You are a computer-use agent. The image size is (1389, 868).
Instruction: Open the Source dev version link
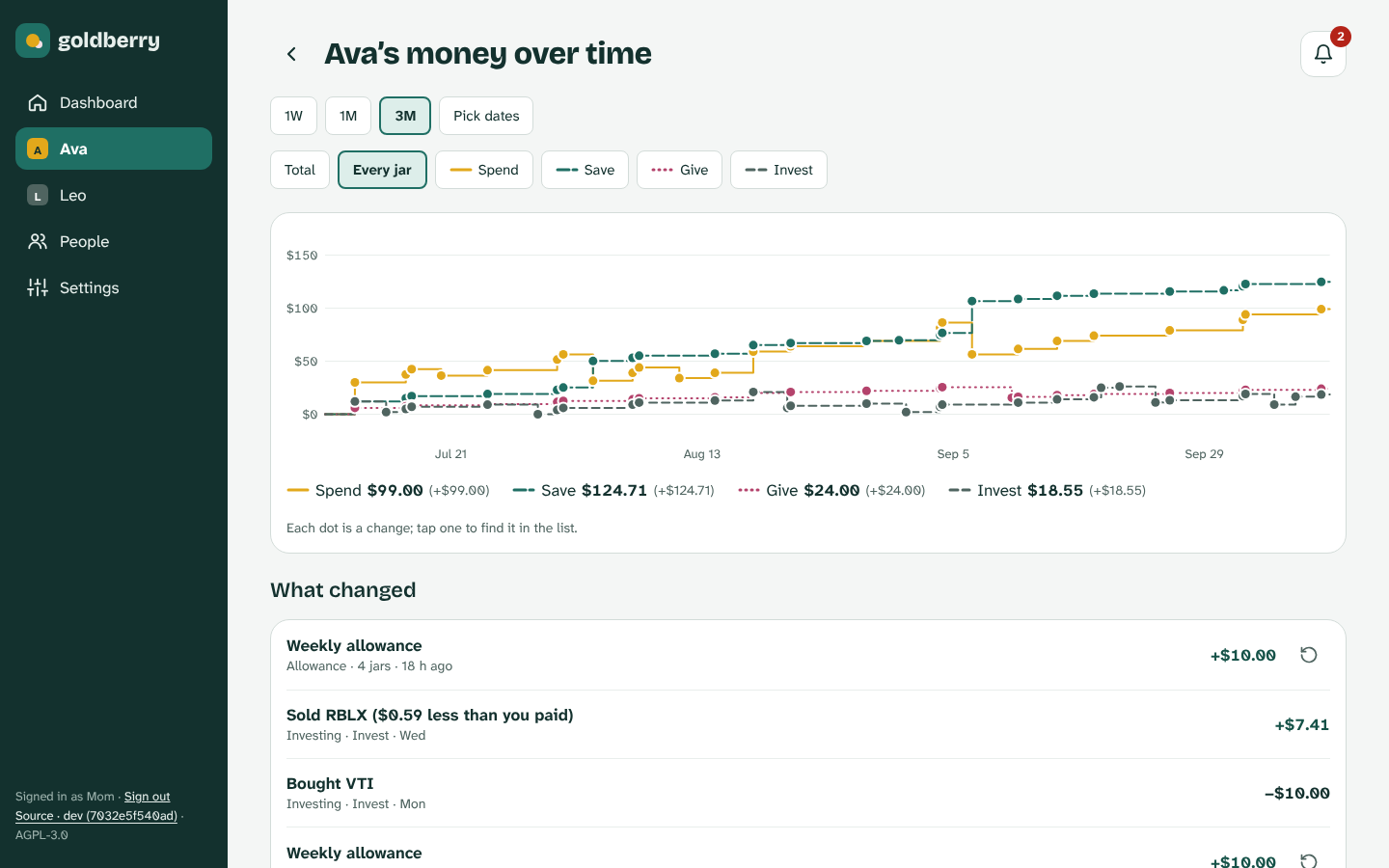(96, 816)
